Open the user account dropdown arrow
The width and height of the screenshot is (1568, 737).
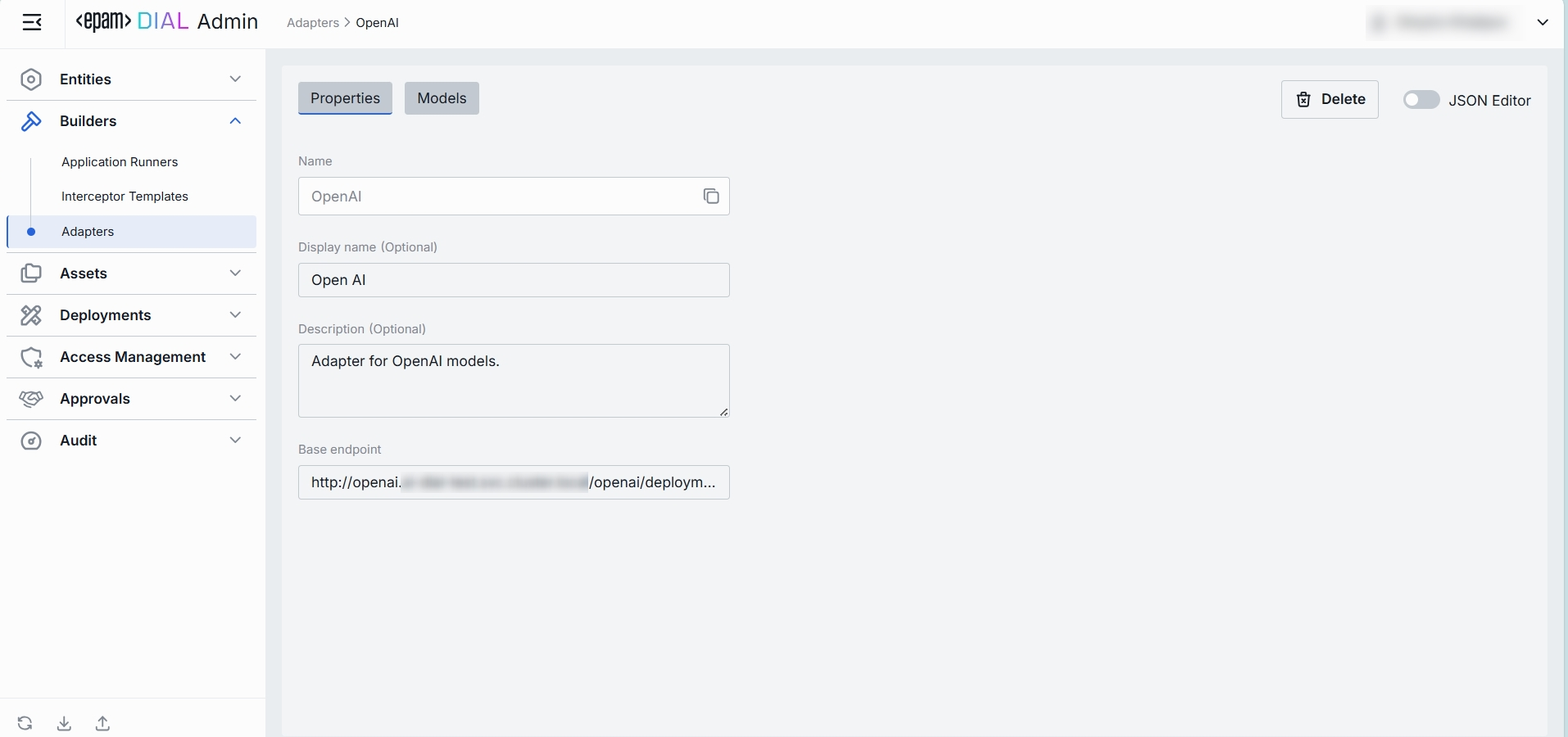(x=1543, y=23)
